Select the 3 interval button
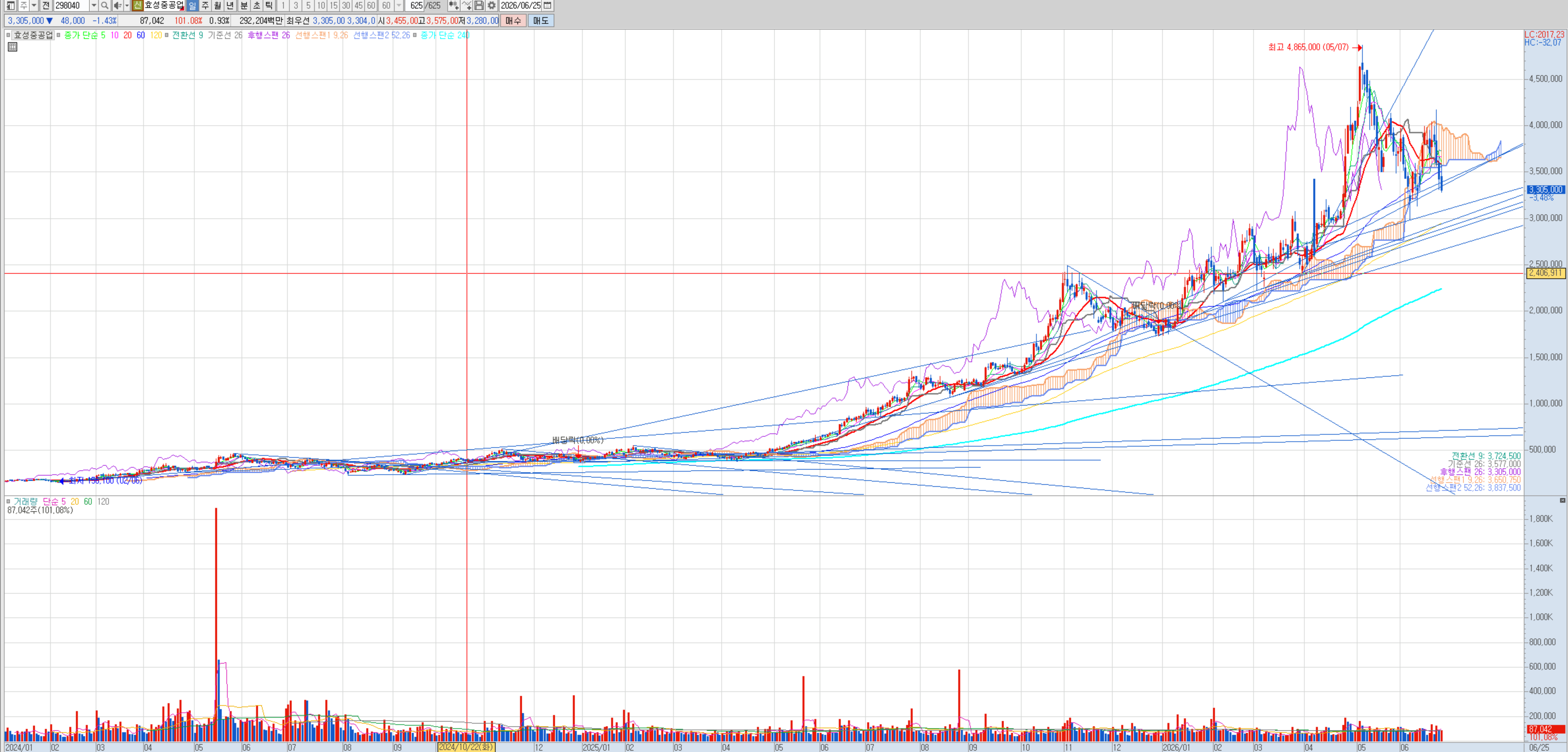The width and height of the screenshot is (1568, 752). [x=296, y=5]
